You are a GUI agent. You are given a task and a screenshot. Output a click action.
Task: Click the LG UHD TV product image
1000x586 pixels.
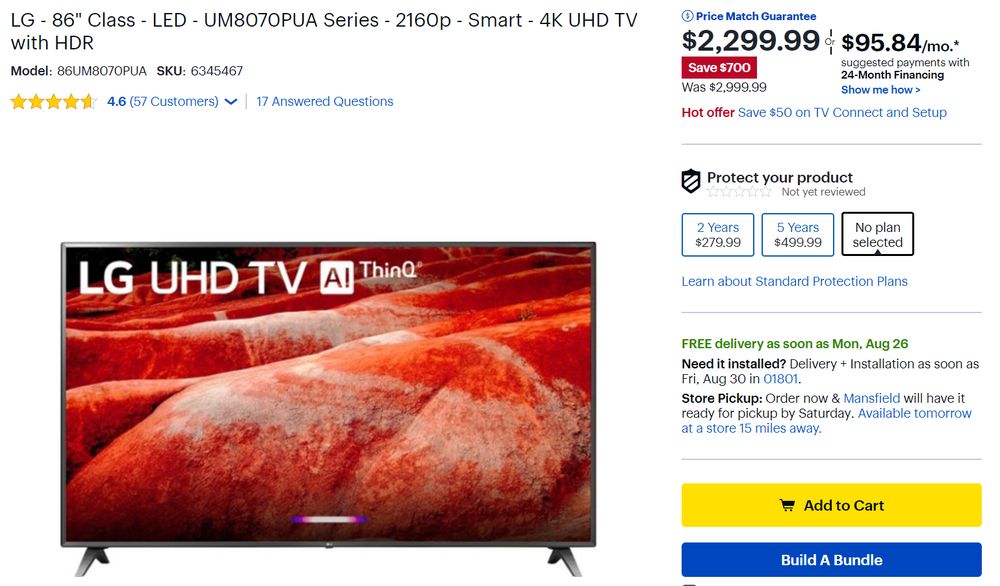(328, 409)
